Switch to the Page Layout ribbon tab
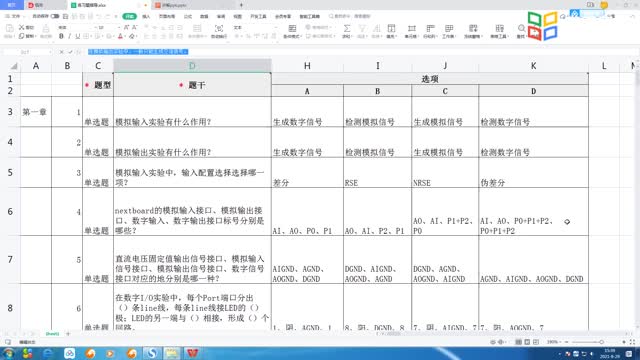This screenshot has width=640, height=360. tap(167, 16)
